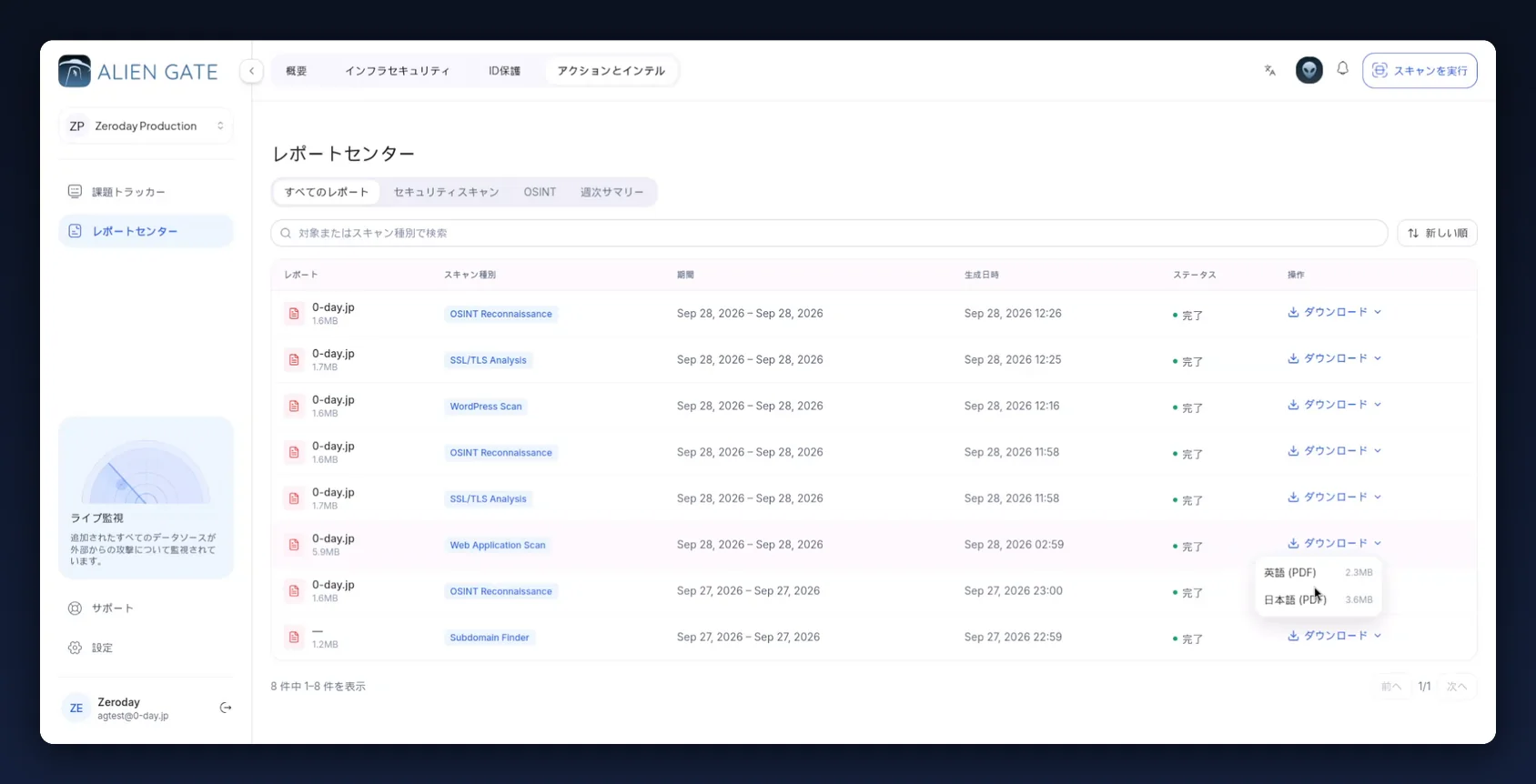Switch to the ID保護 tab

(504, 71)
